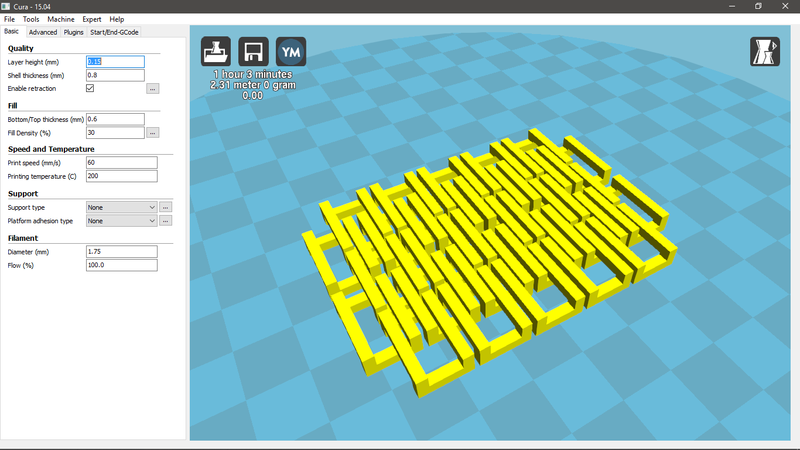Screen dimensions: 800x450
Task: Open the Tools menu
Action: 31,19
